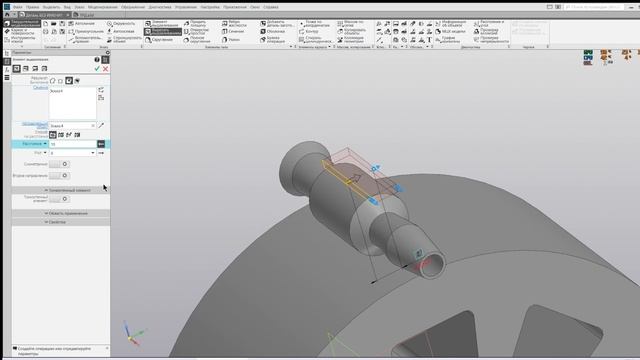Cancel the operation with the red X

[x=105, y=69]
